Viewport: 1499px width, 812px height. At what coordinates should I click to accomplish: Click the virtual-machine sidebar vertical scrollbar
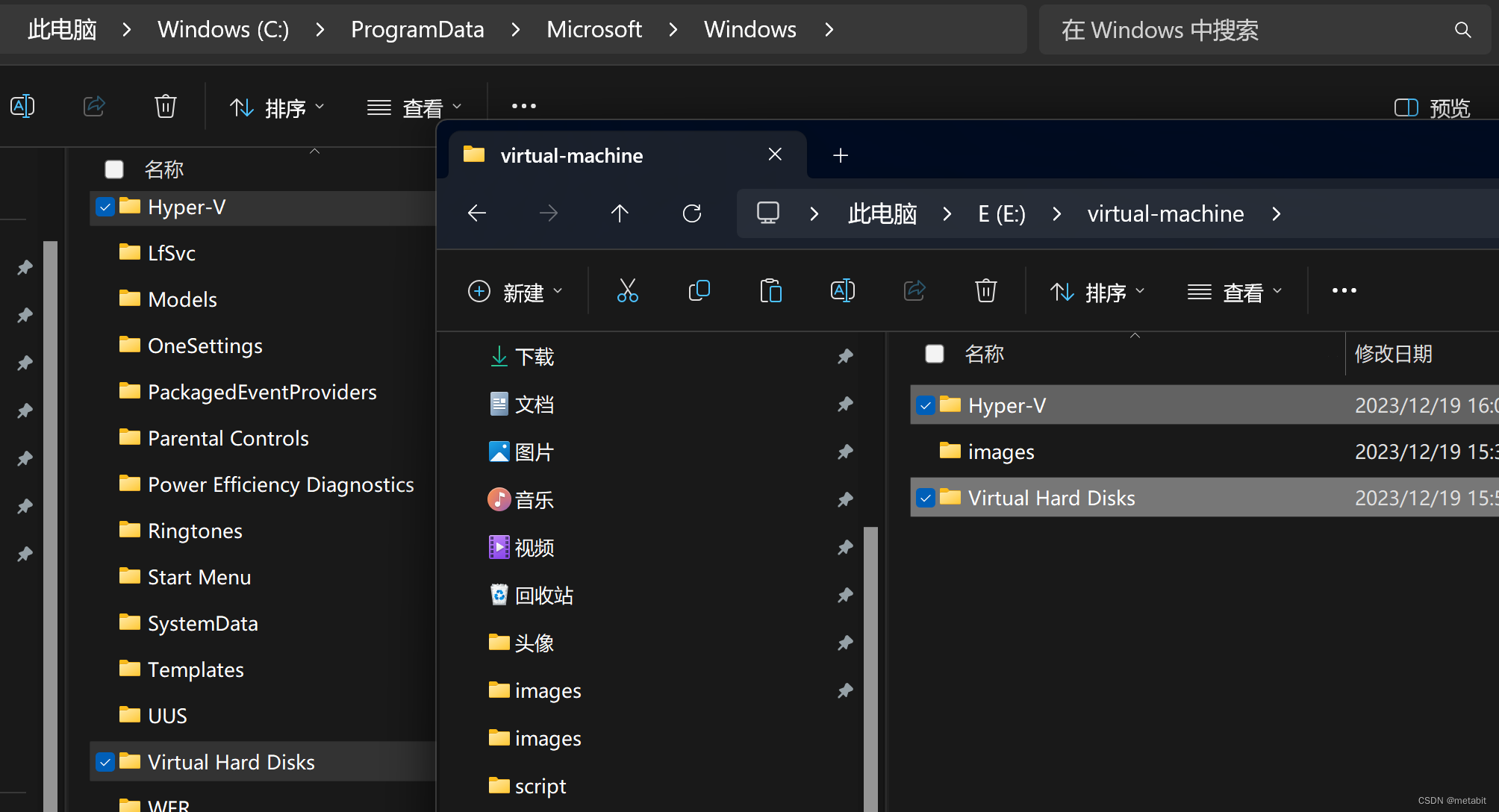point(870,669)
